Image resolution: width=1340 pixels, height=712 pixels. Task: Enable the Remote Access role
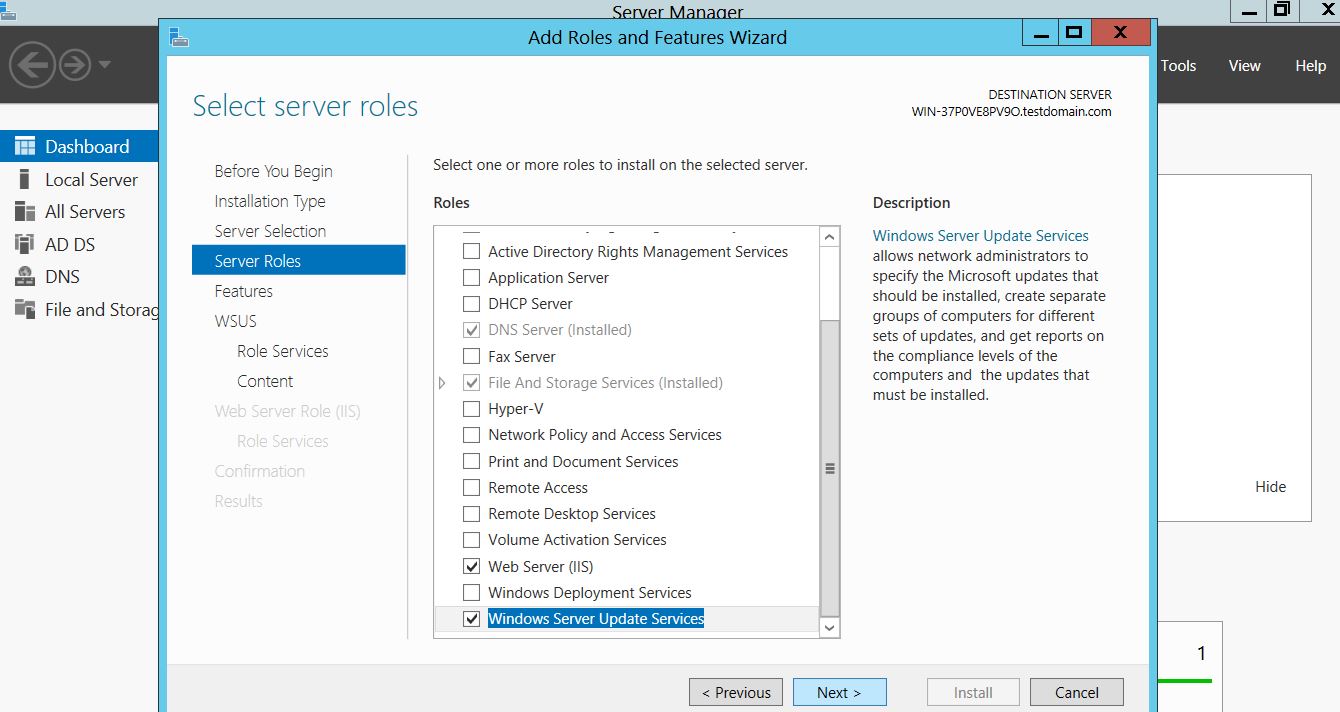tap(472, 488)
